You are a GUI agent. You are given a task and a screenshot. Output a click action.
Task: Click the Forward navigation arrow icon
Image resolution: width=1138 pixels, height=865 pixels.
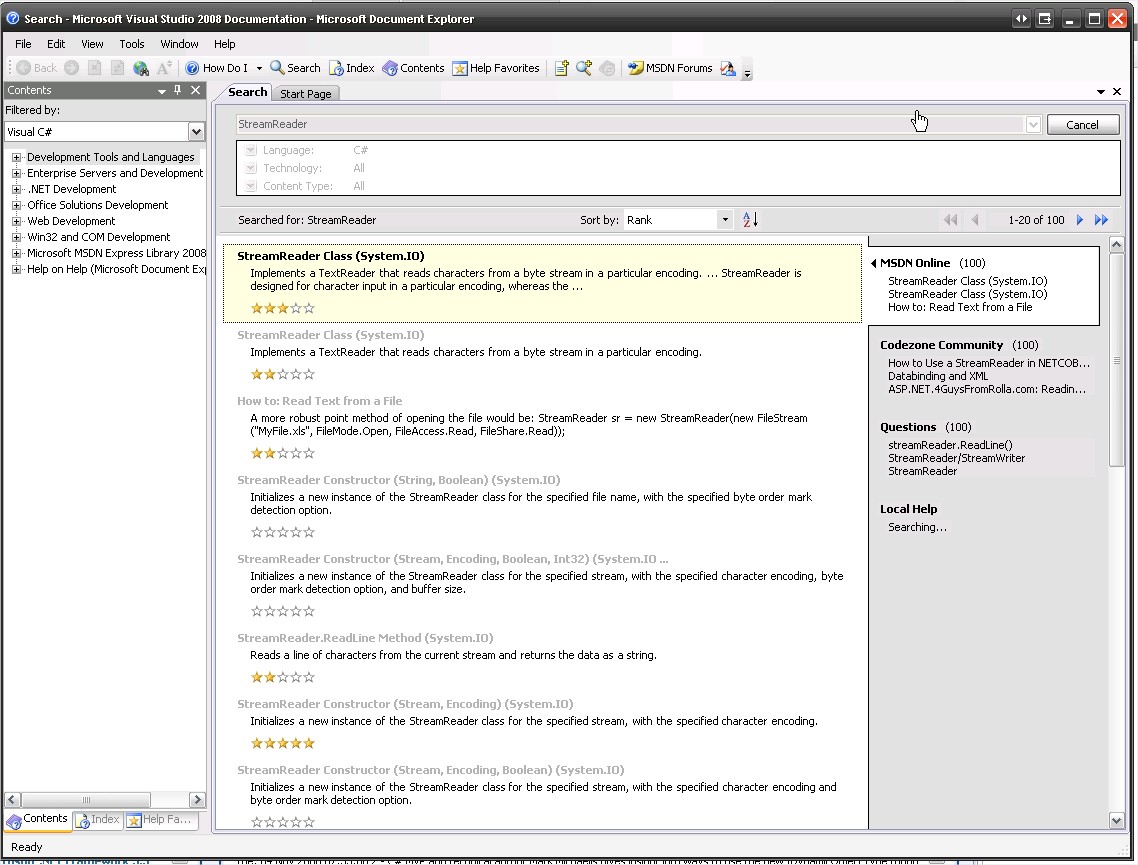(71, 68)
